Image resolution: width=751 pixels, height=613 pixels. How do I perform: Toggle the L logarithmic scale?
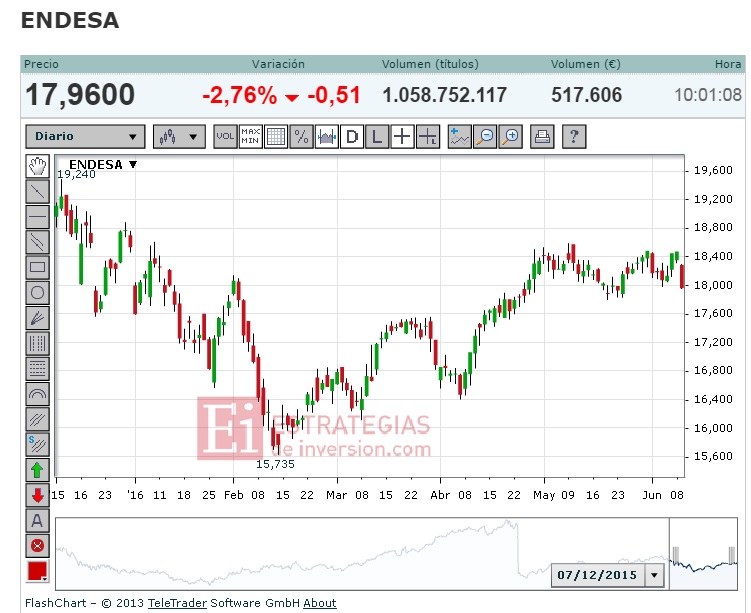pos(377,136)
